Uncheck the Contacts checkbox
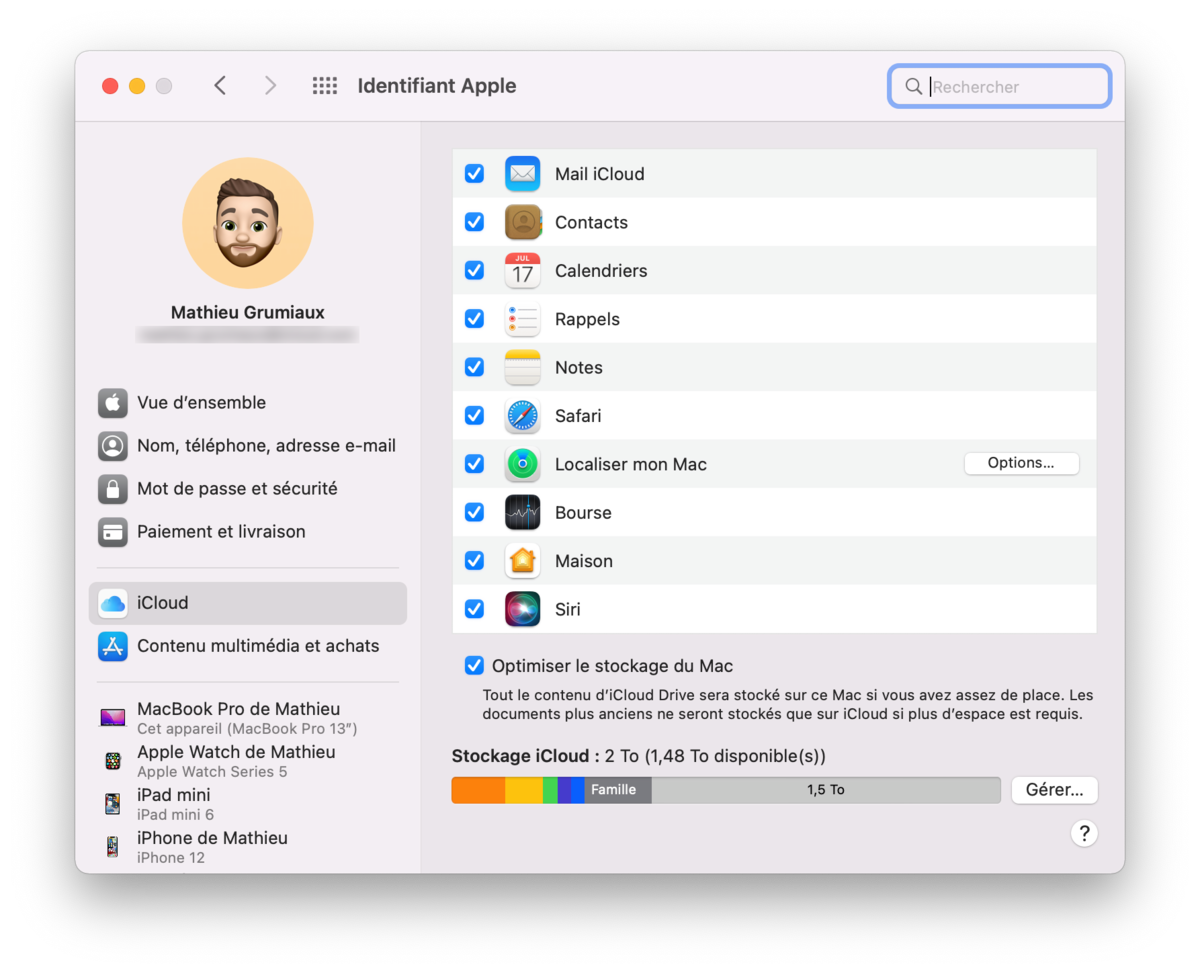The image size is (1200, 973). pyautogui.click(x=475, y=222)
